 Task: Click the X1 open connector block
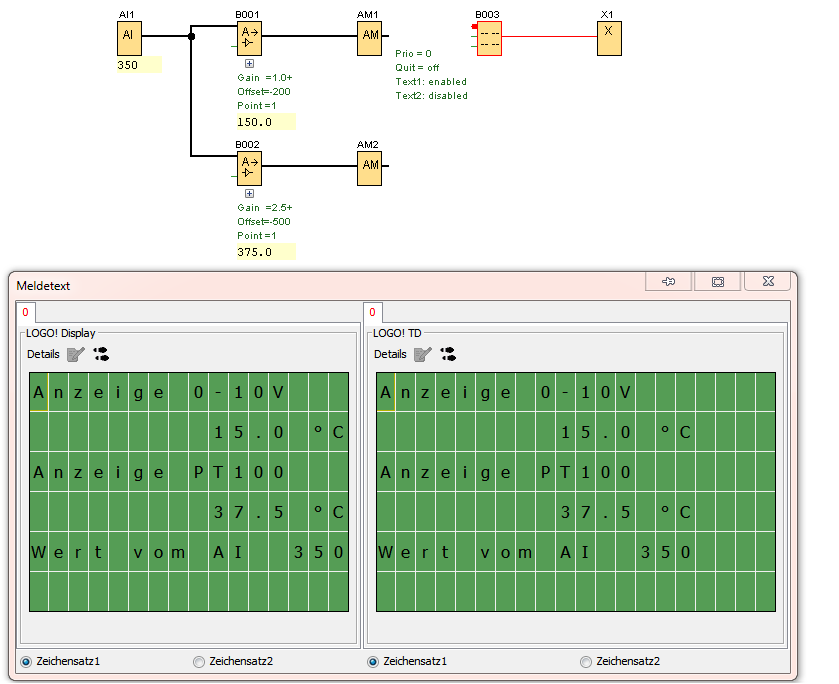tap(608, 37)
